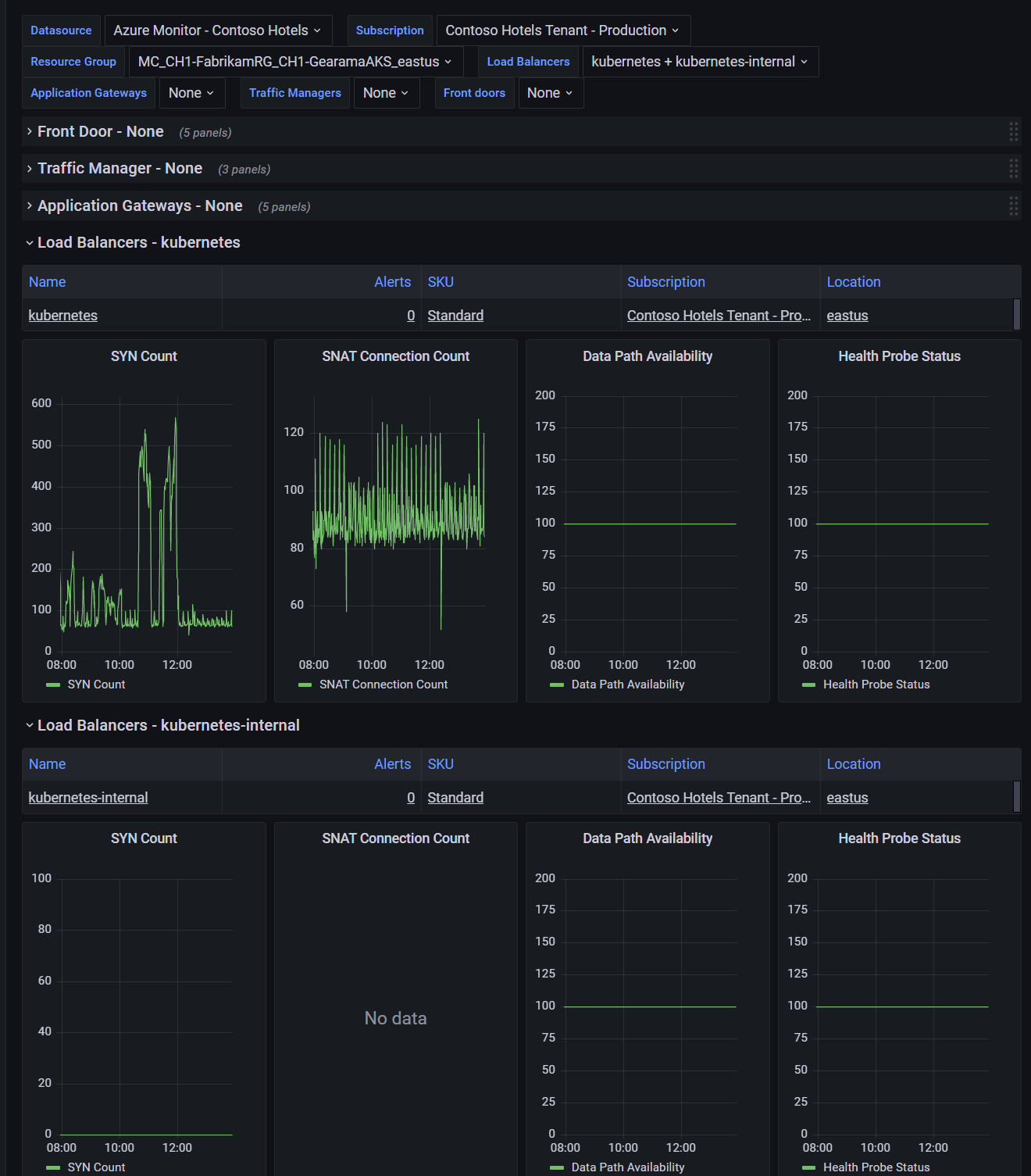Open the Load Balancers selector dropdown
This screenshot has width=1031, height=1176.
(x=700, y=62)
